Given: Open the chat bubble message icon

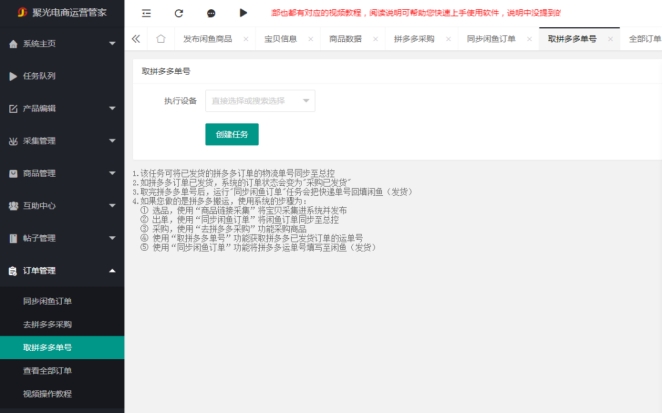Looking at the screenshot, I should [x=211, y=14].
